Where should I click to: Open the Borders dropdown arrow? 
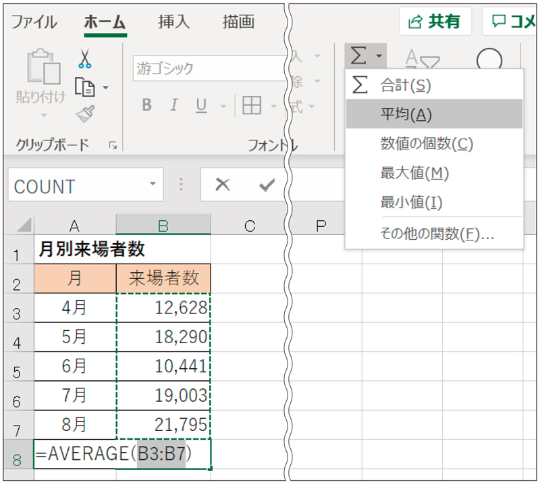pos(274,106)
